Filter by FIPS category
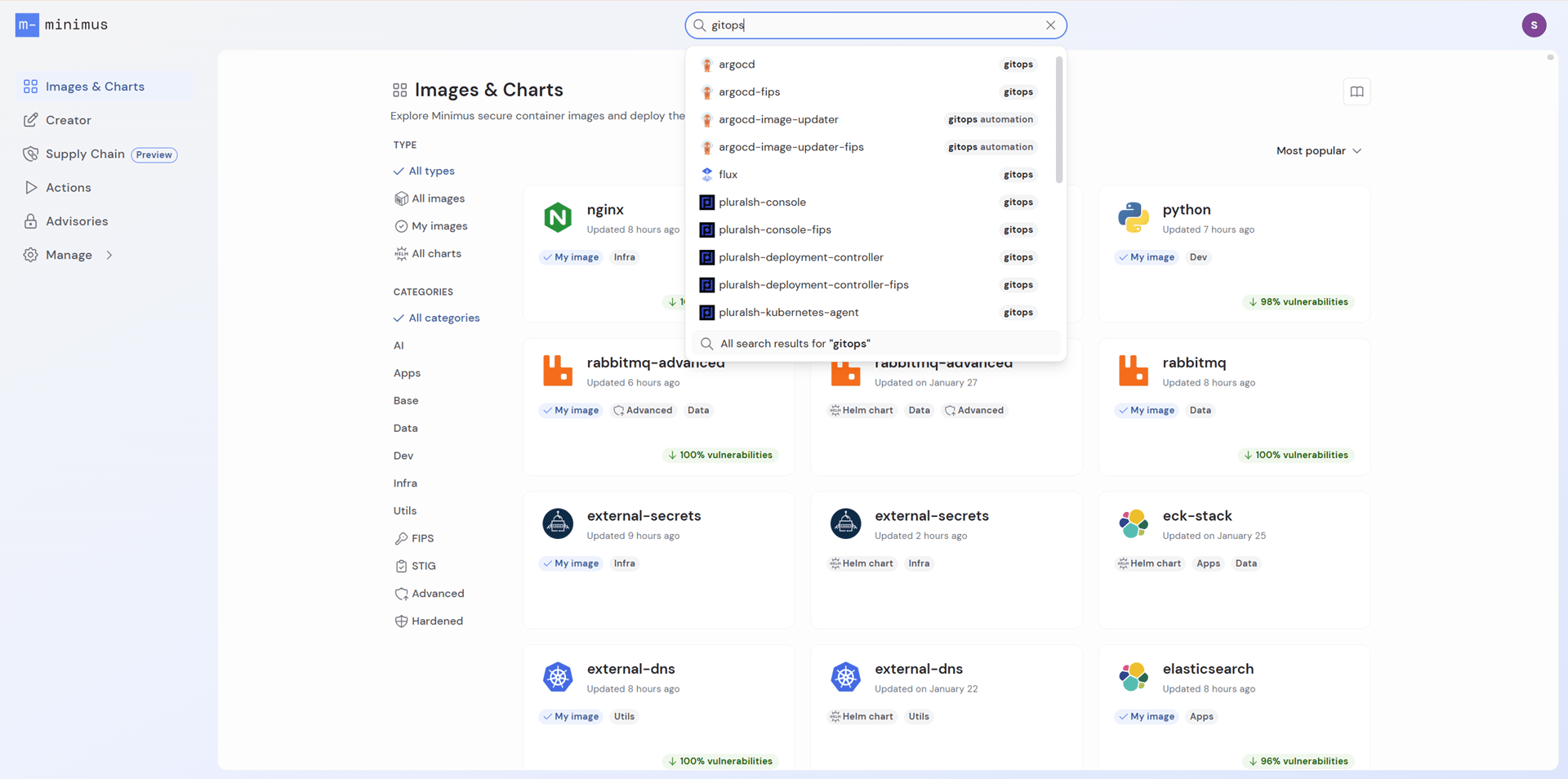This screenshot has width=1568, height=779. coord(414,539)
